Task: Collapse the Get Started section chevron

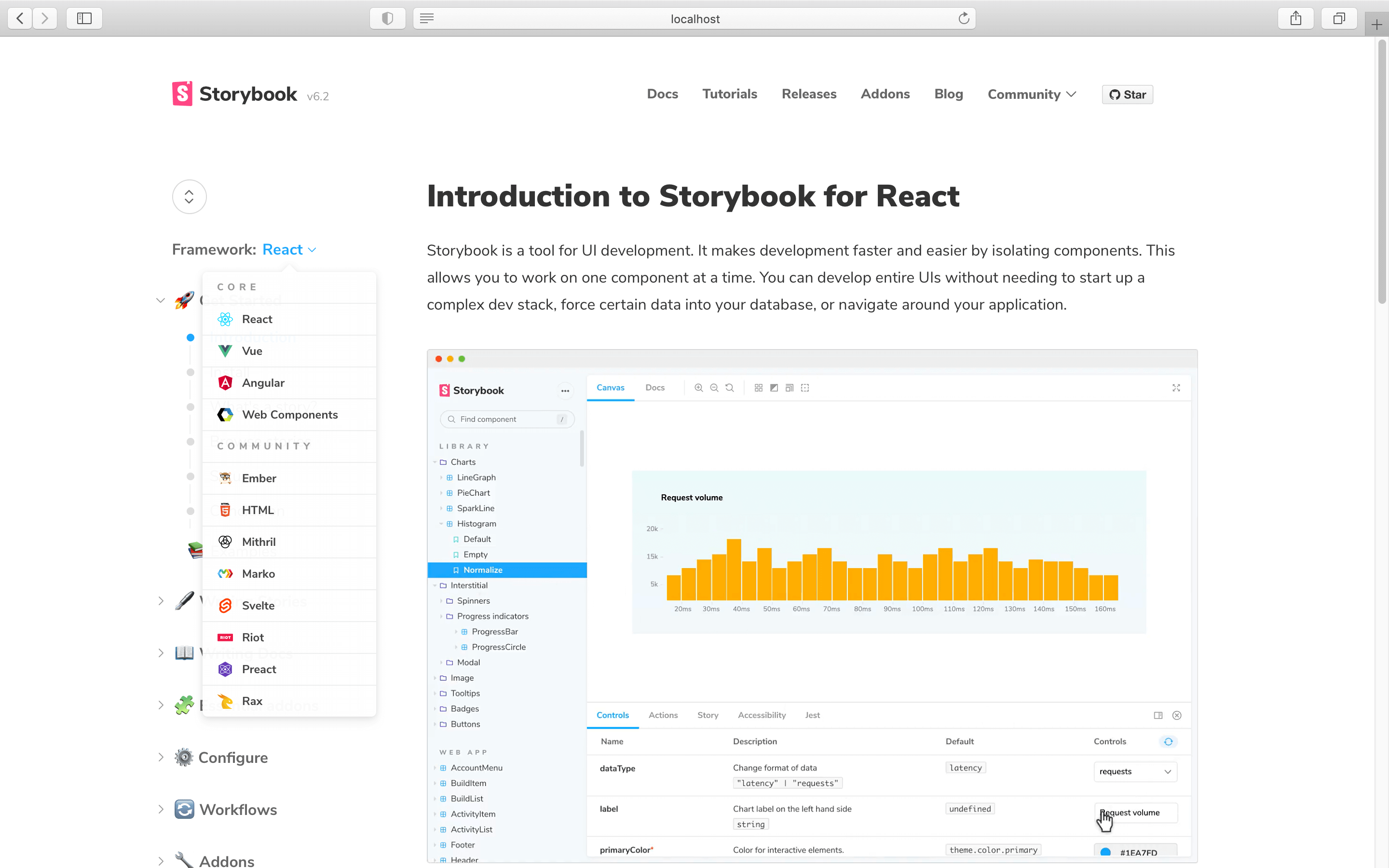Action: coord(161,300)
